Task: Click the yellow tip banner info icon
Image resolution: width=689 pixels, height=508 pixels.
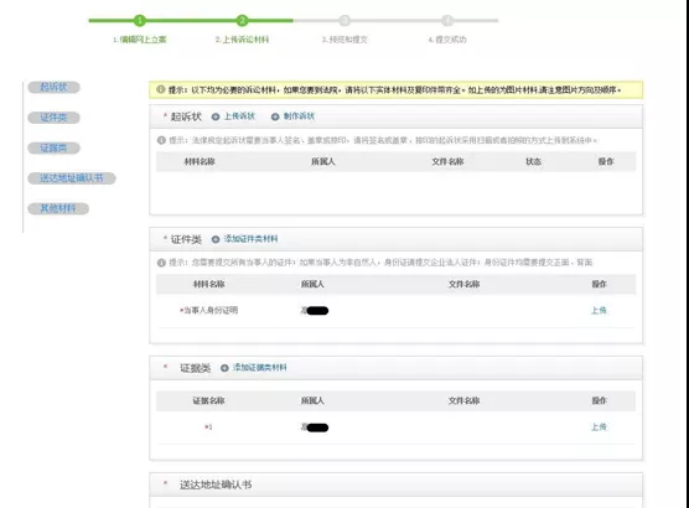Action: pyautogui.click(x=160, y=90)
